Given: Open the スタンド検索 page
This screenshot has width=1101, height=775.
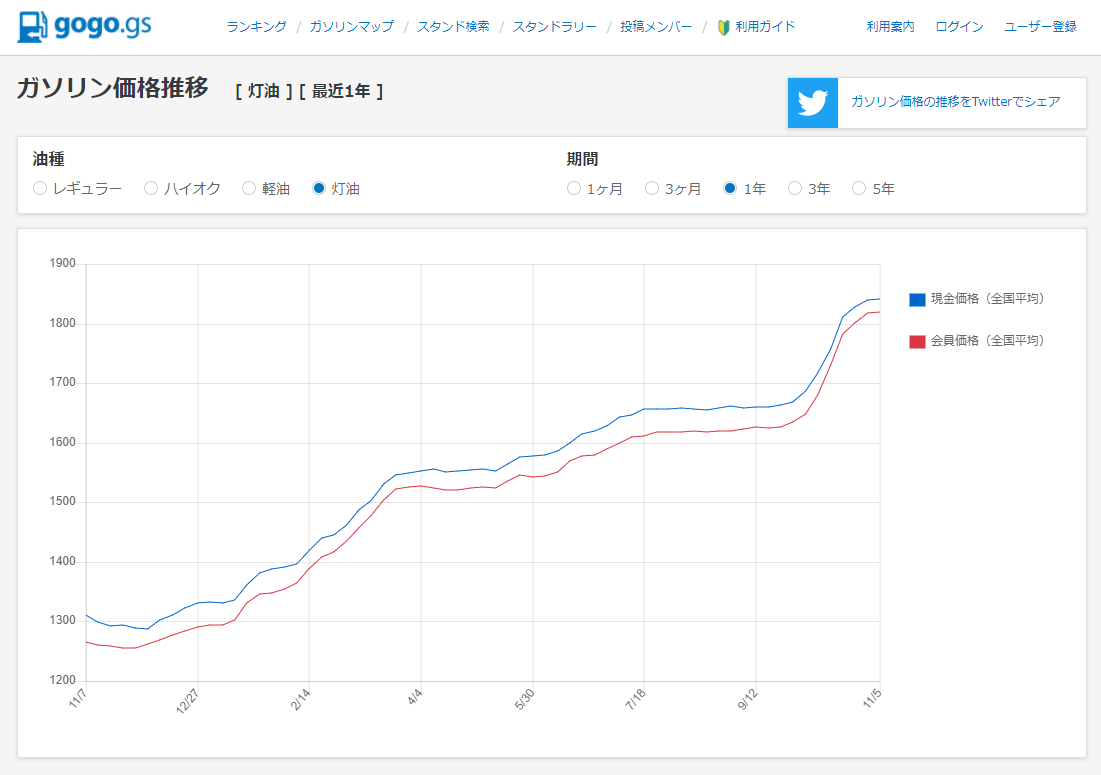Looking at the screenshot, I should 454,27.
